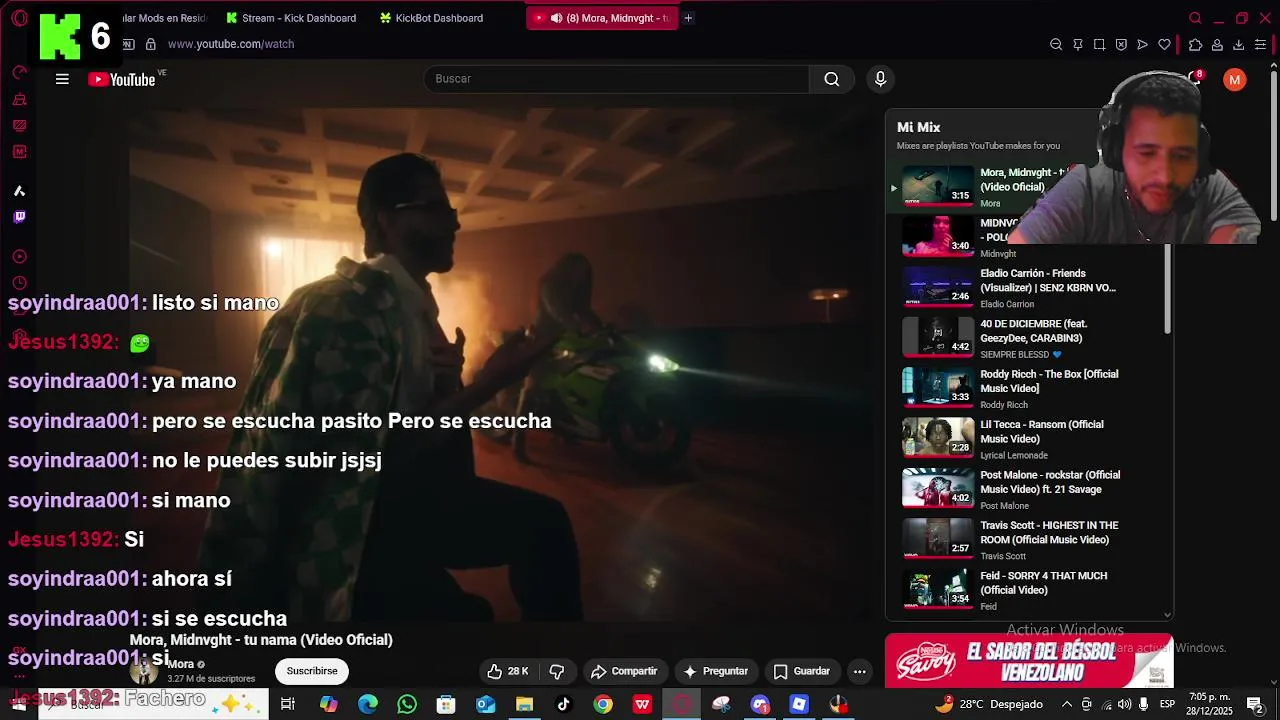This screenshot has height=720, width=1280.
Task: Select the Mora, Midnvght YouTube tab
Action: (602, 18)
